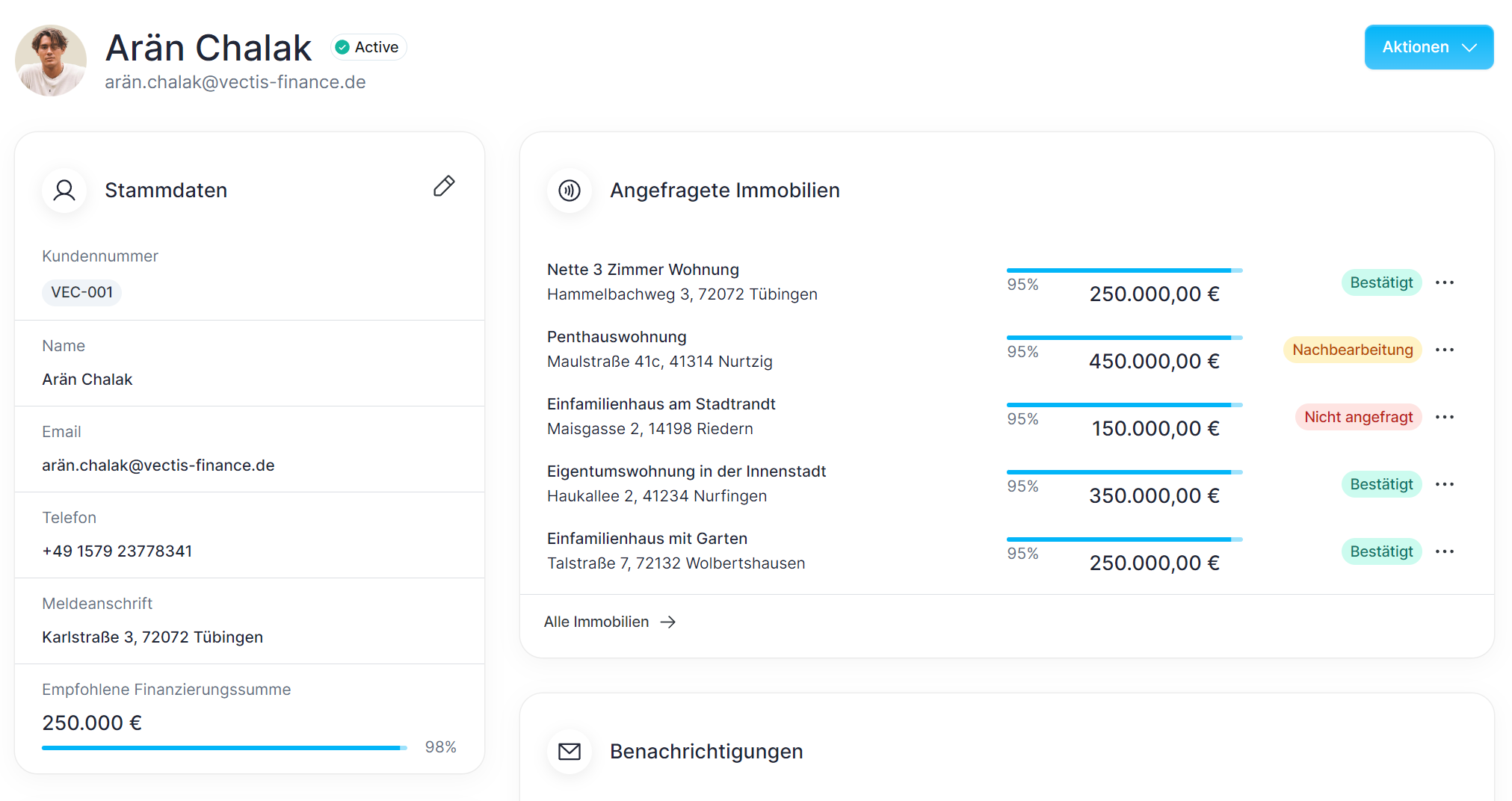Click Bestätigt badge for Nette 3 Zimmer Wohnung
The width and height of the screenshot is (1512, 801).
pyautogui.click(x=1381, y=282)
